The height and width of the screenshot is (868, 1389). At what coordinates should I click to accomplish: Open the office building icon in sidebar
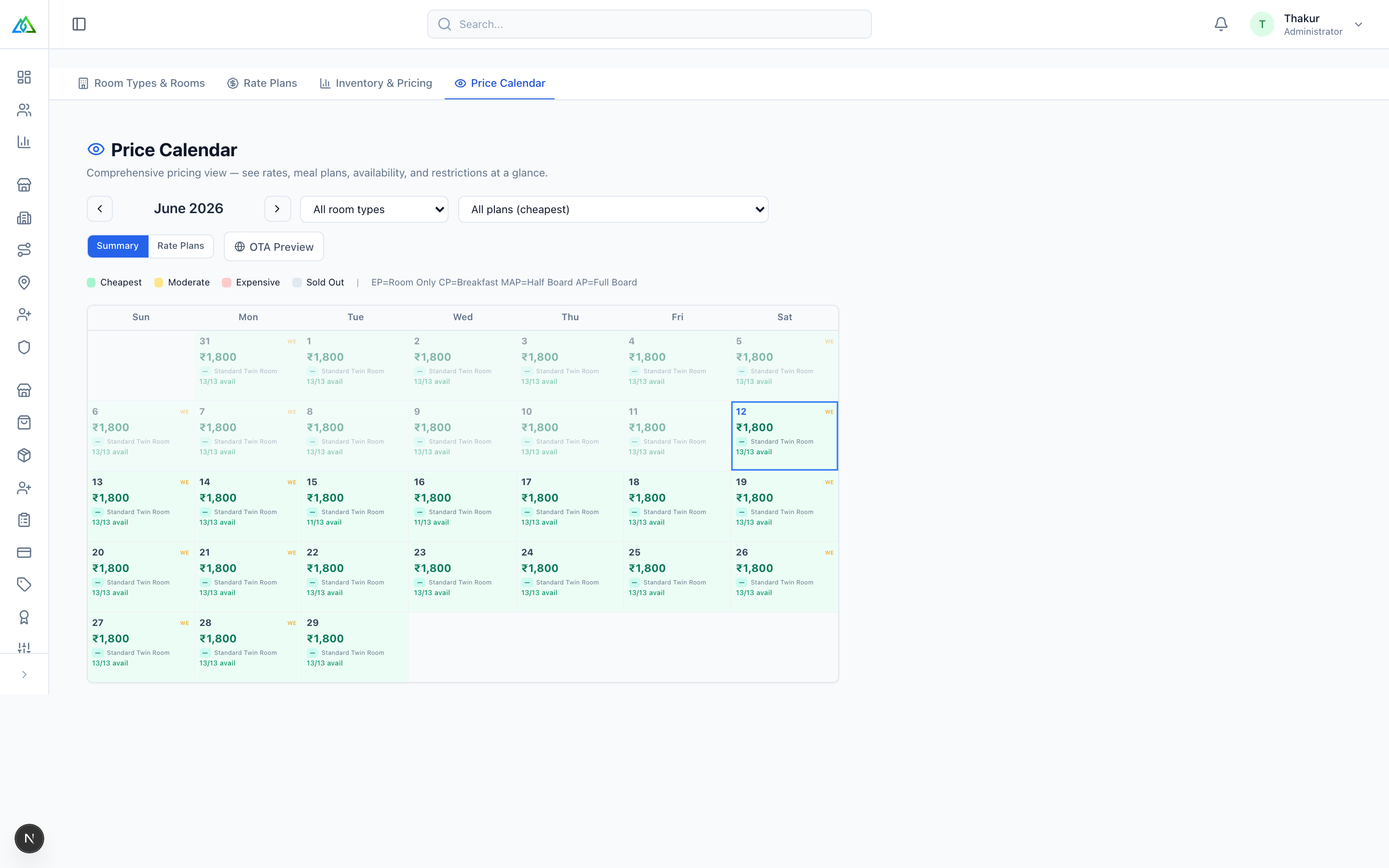coord(24,217)
